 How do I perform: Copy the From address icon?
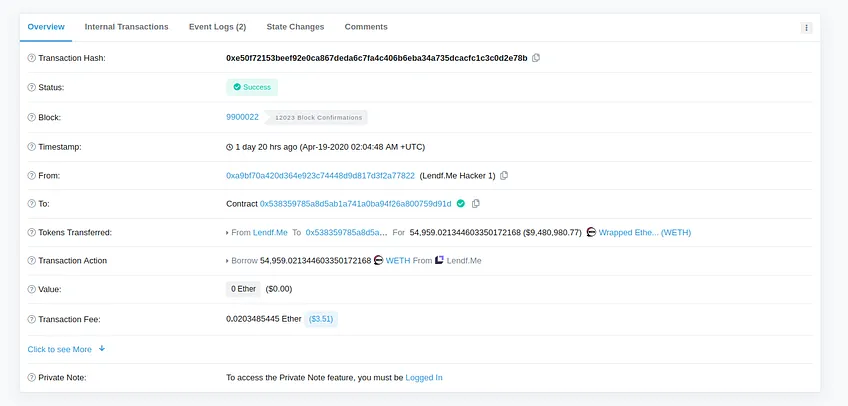(504, 176)
